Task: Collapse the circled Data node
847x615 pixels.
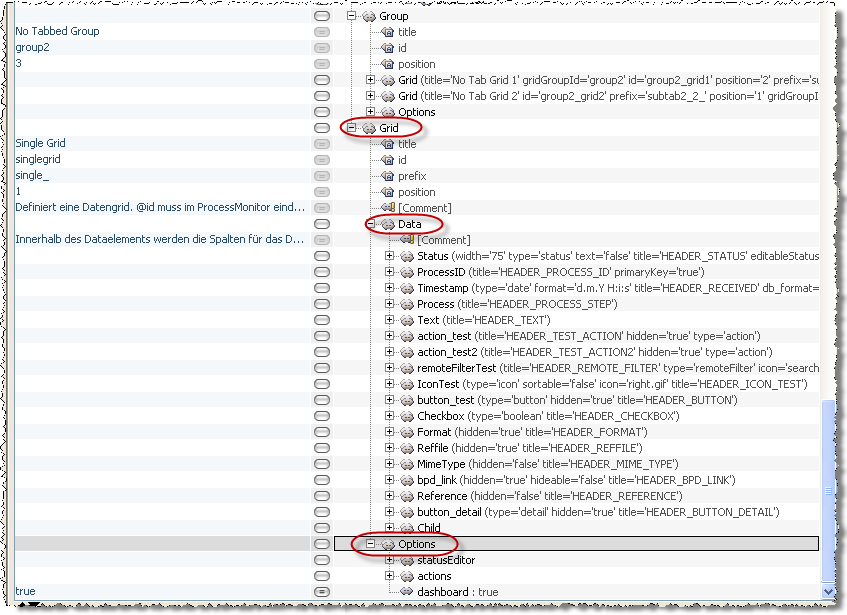Action: click(372, 224)
